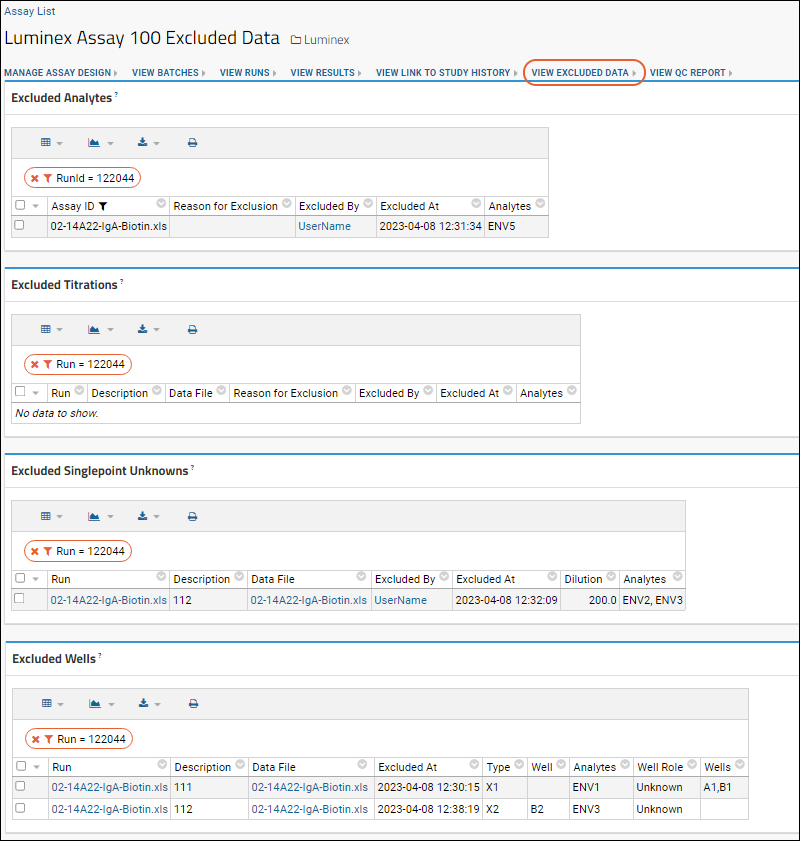
Task: Check the ENV5 row checkbox in Excluded Analytes
Action: (19, 226)
